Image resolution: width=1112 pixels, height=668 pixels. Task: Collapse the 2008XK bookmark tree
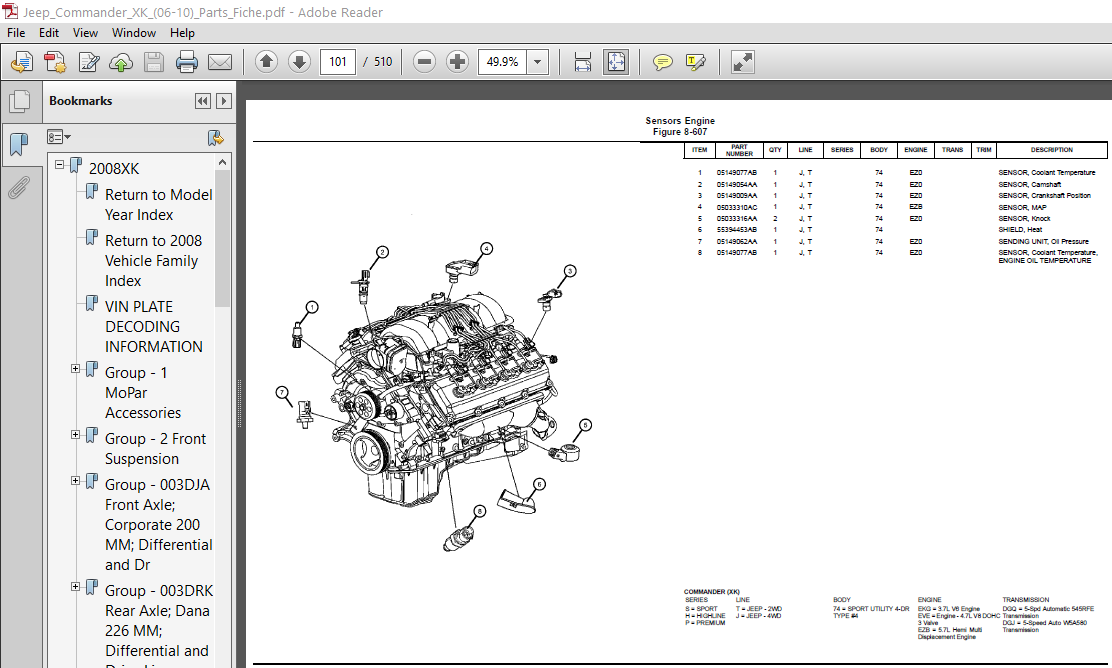click(x=60, y=165)
